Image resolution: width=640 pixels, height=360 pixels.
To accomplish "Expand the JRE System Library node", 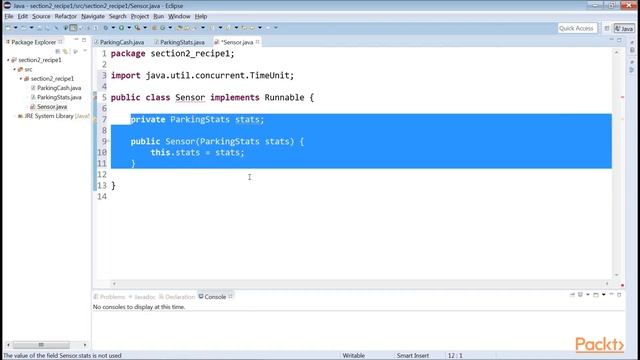I will click(x=14, y=116).
